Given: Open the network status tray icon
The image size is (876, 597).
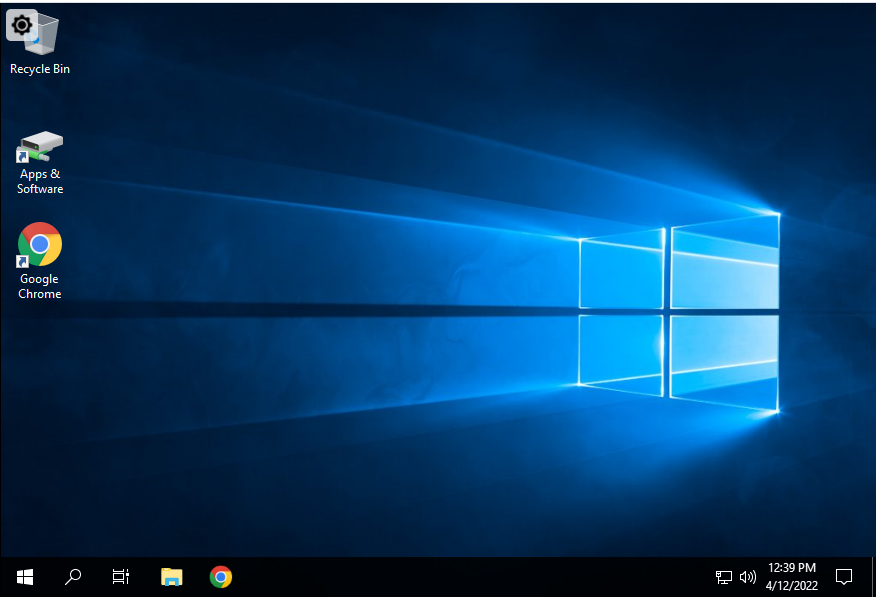Looking at the screenshot, I should tap(723, 577).
